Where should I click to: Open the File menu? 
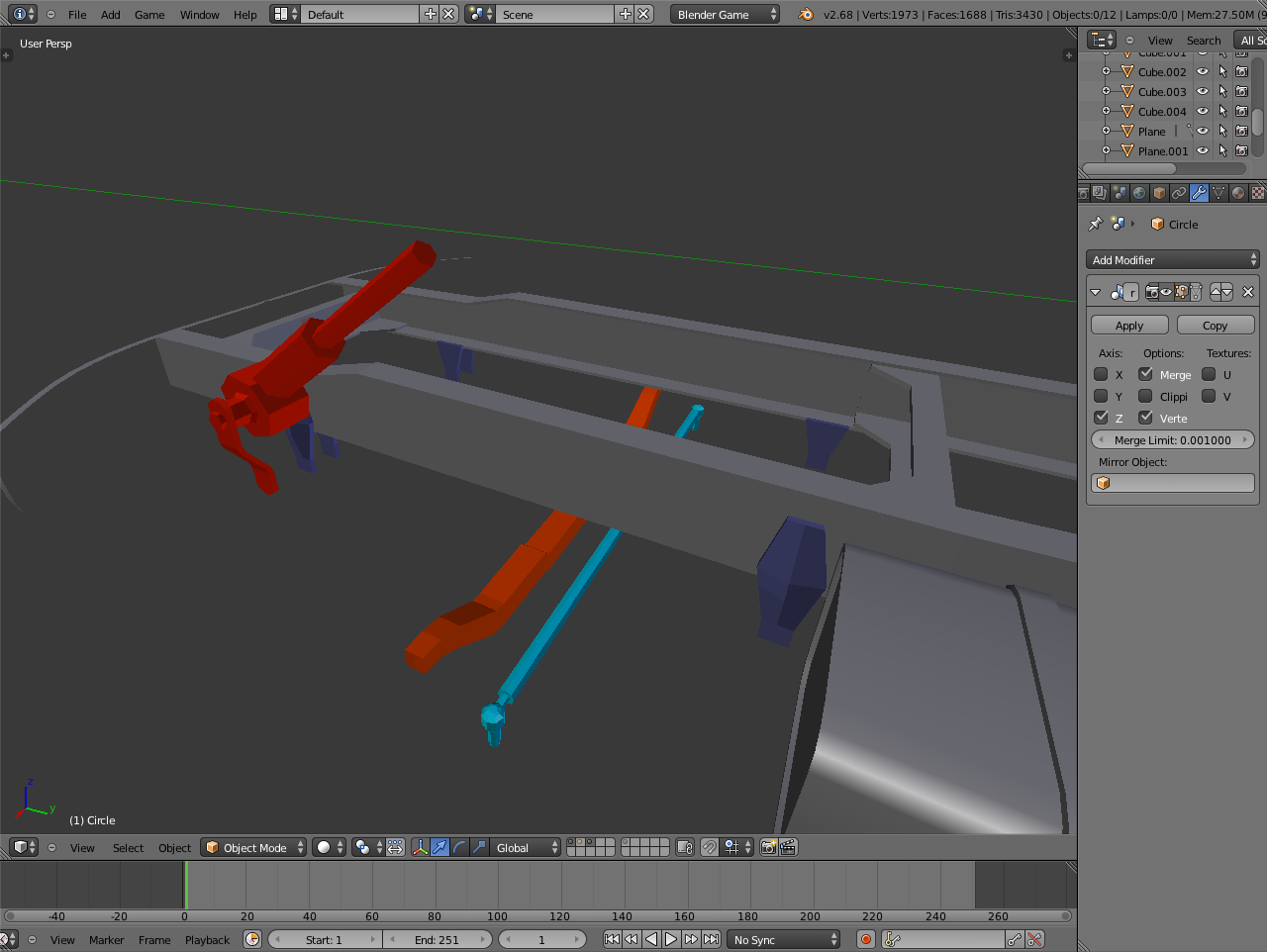[x=77, y=15]
